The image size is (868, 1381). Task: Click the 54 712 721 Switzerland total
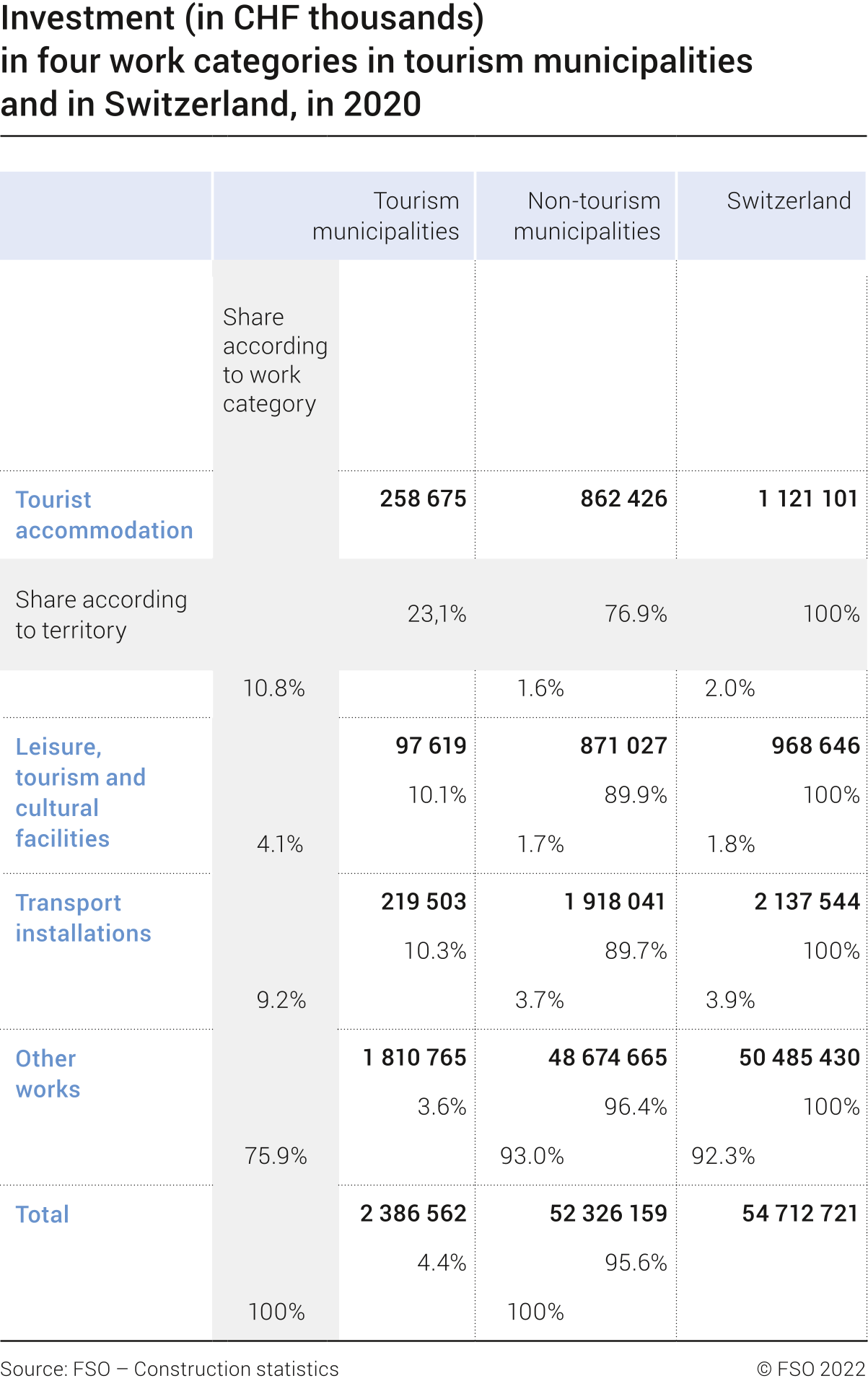point(800,1214)
